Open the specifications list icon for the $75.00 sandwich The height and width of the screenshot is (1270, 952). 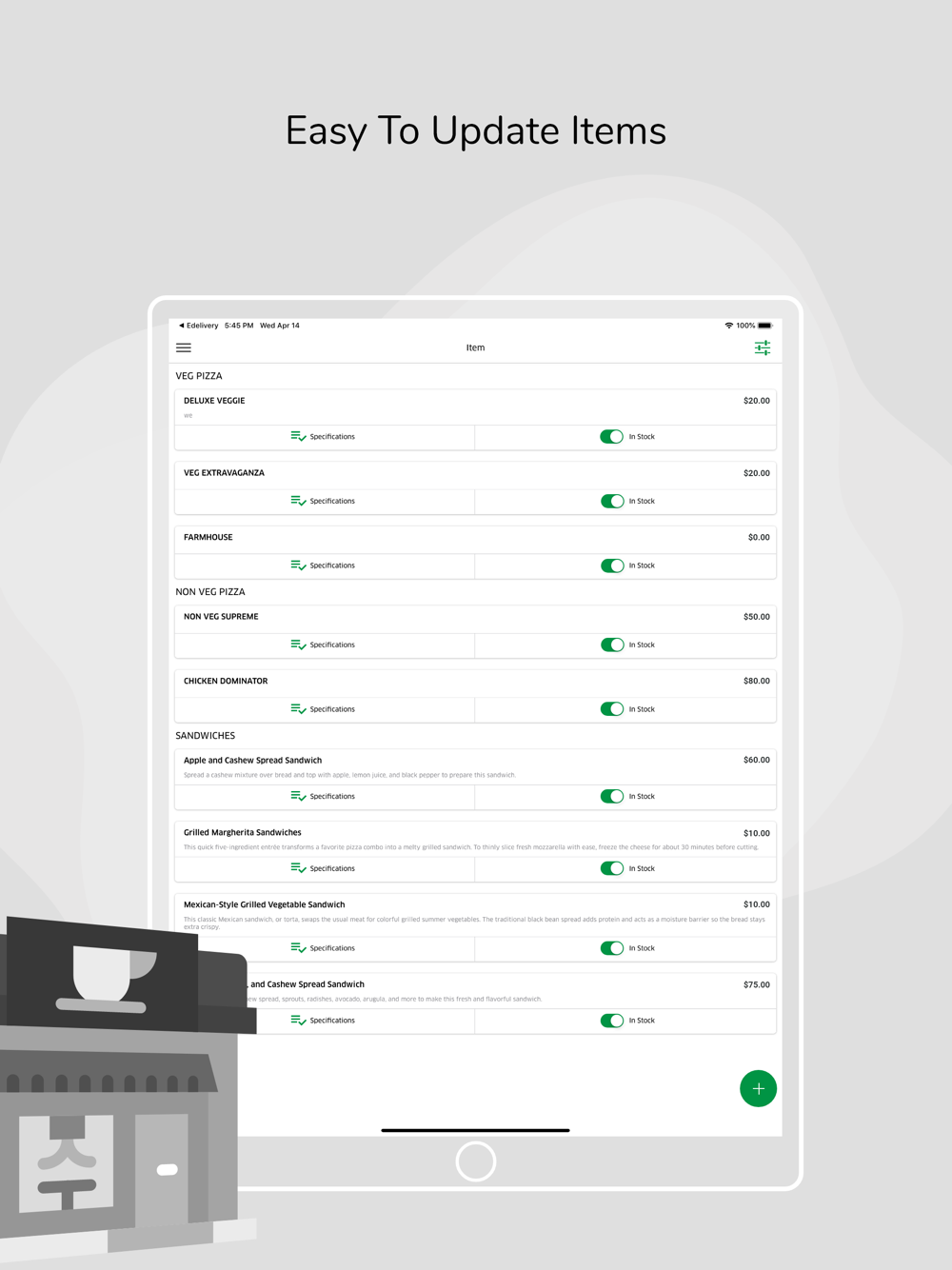coord(298,1021)
